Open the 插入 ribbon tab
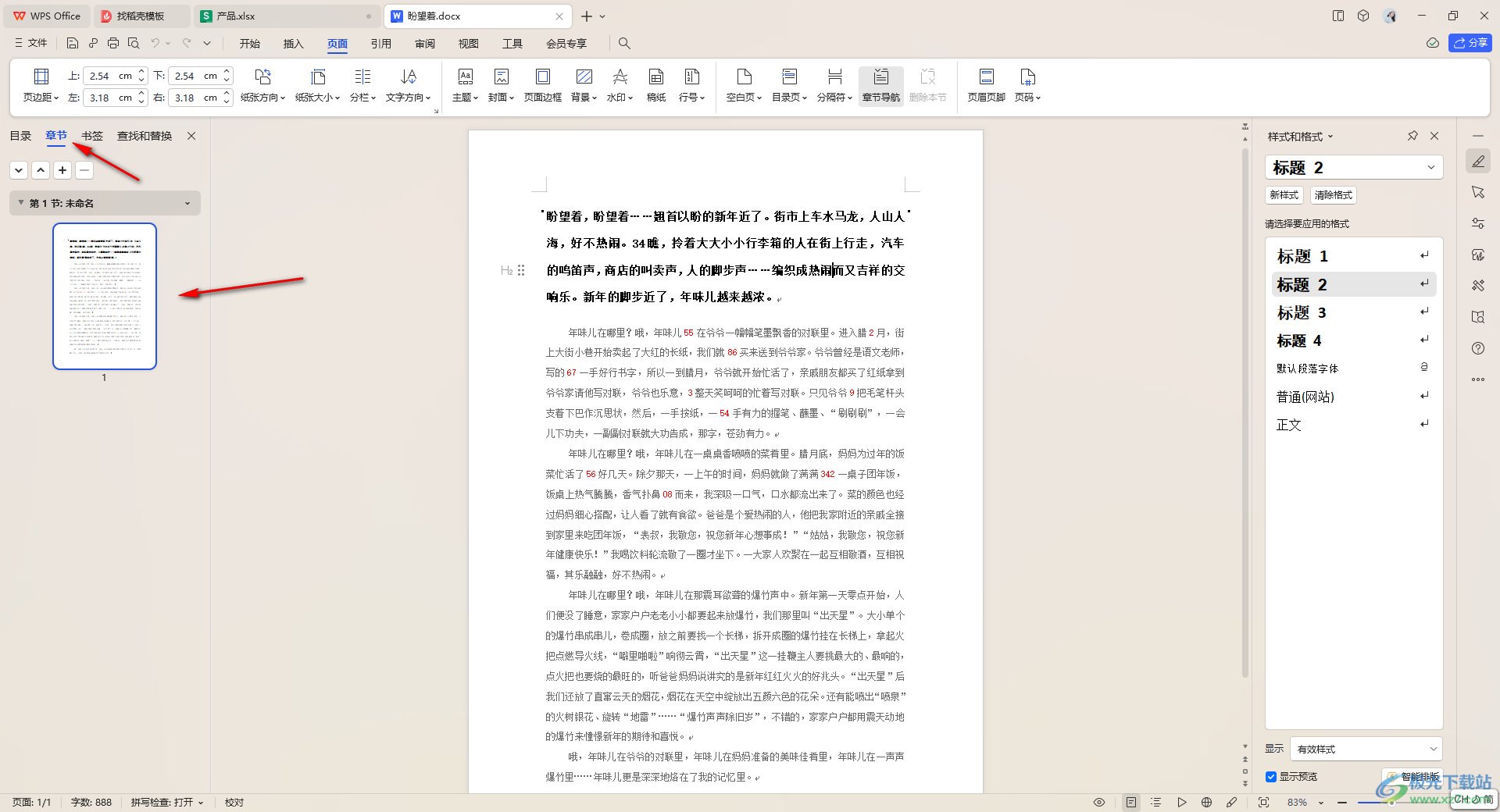 (294, 44)
